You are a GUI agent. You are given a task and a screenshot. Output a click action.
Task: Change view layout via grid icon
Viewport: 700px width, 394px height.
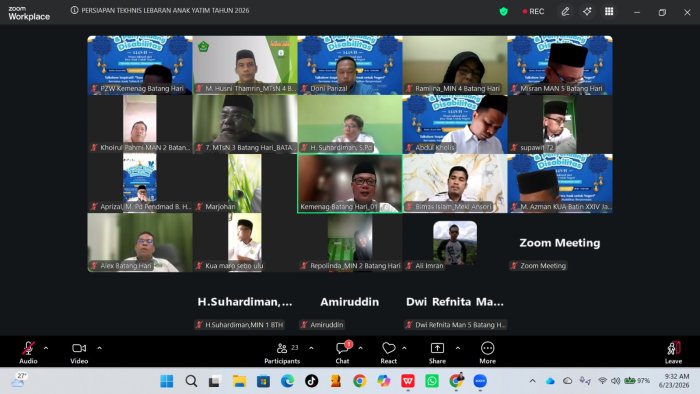[609, 12]
